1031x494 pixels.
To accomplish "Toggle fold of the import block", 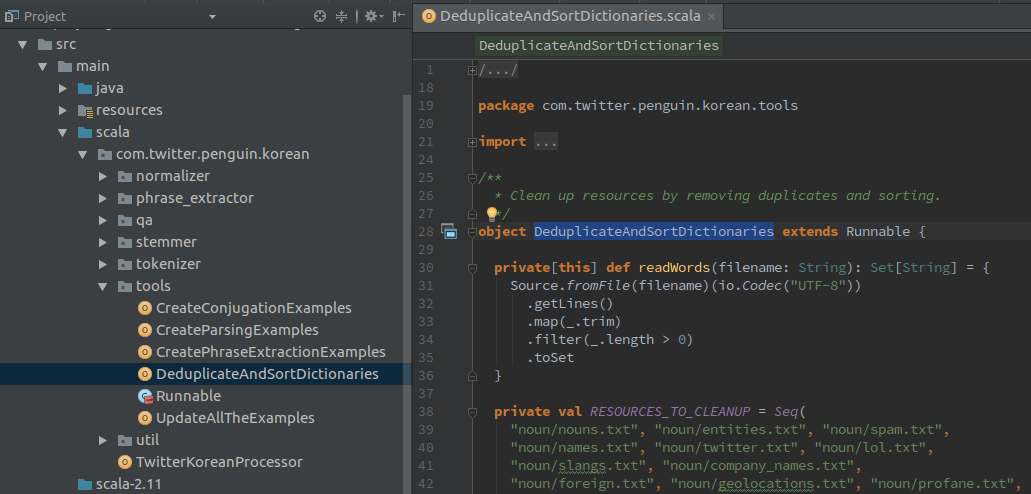I will (471, 141).
